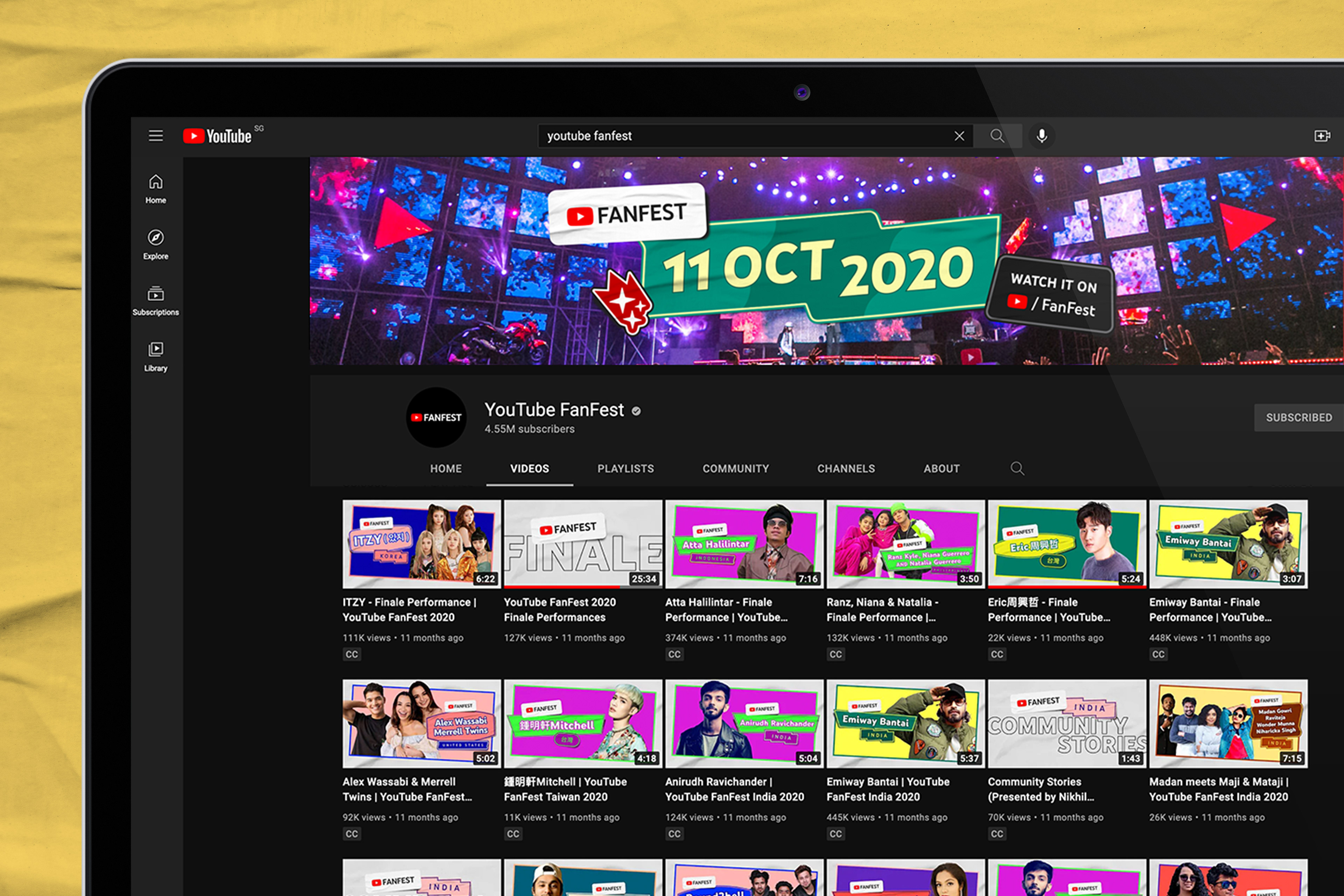
Task: Open Emiway Bantai 3:07 thumbnail
Action: click(1228, 544)
